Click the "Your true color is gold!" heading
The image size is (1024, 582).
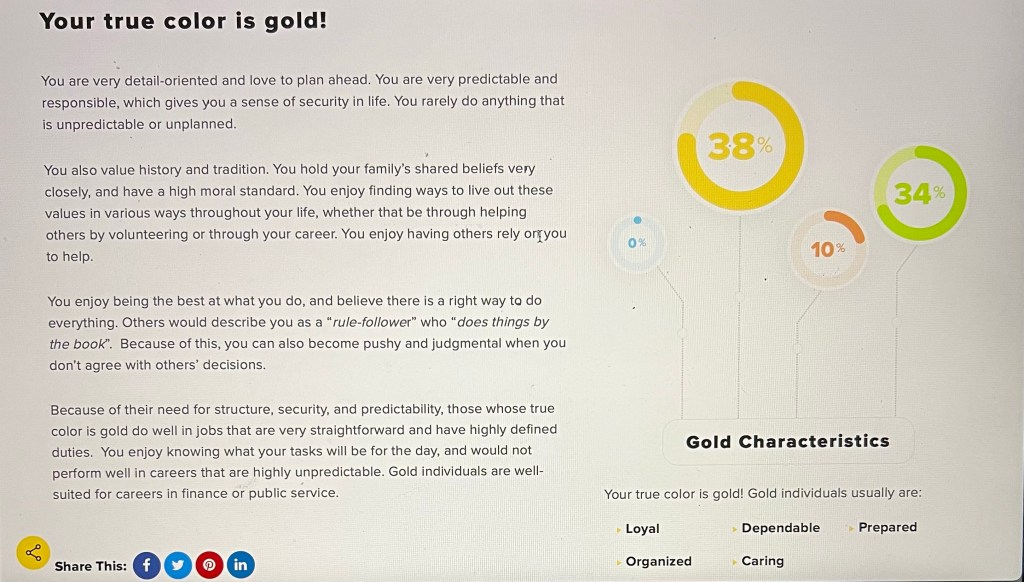coord(183,21)
